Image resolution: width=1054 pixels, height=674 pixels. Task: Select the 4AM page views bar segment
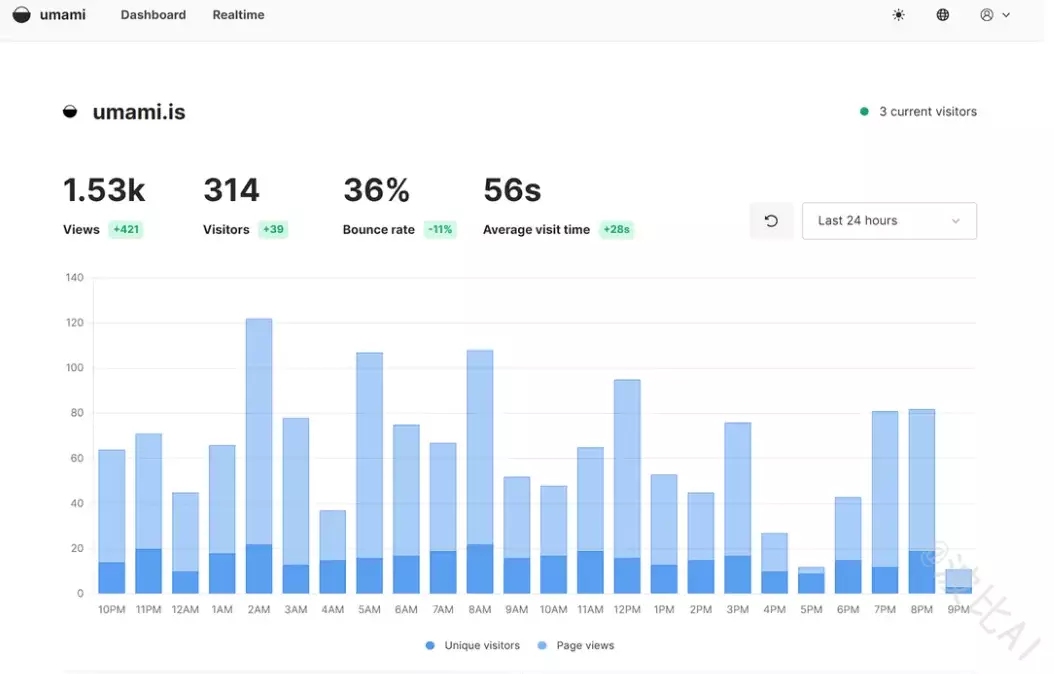[x=332, y=535]
